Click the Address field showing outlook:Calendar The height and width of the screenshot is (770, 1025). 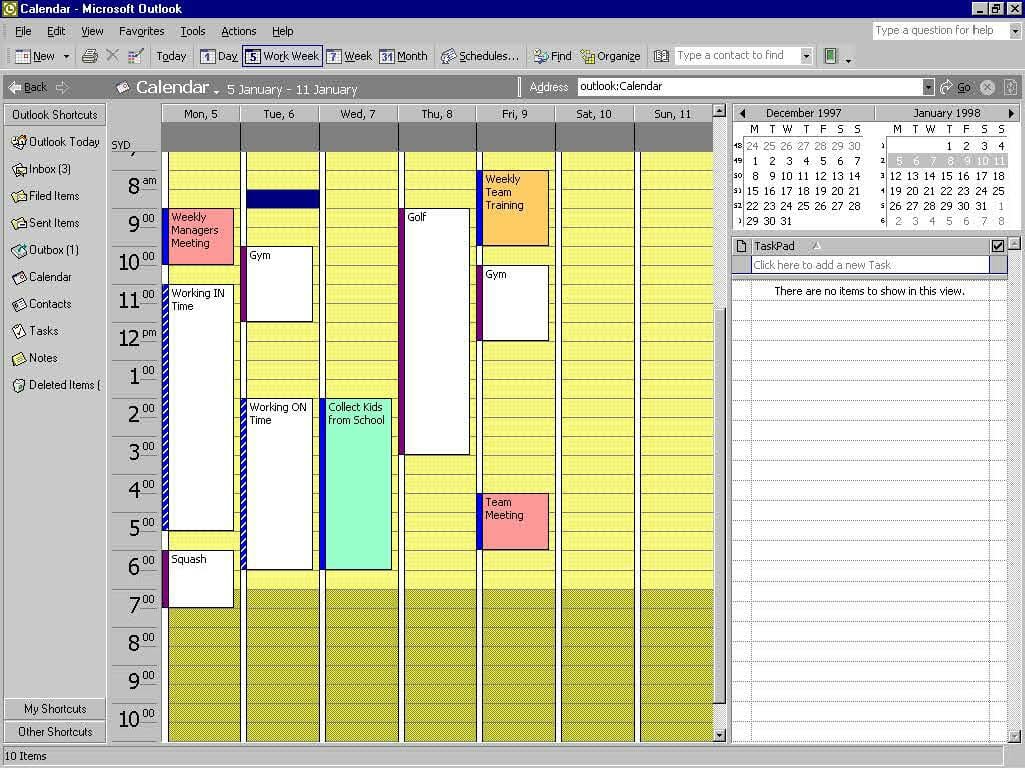[750, 86]
